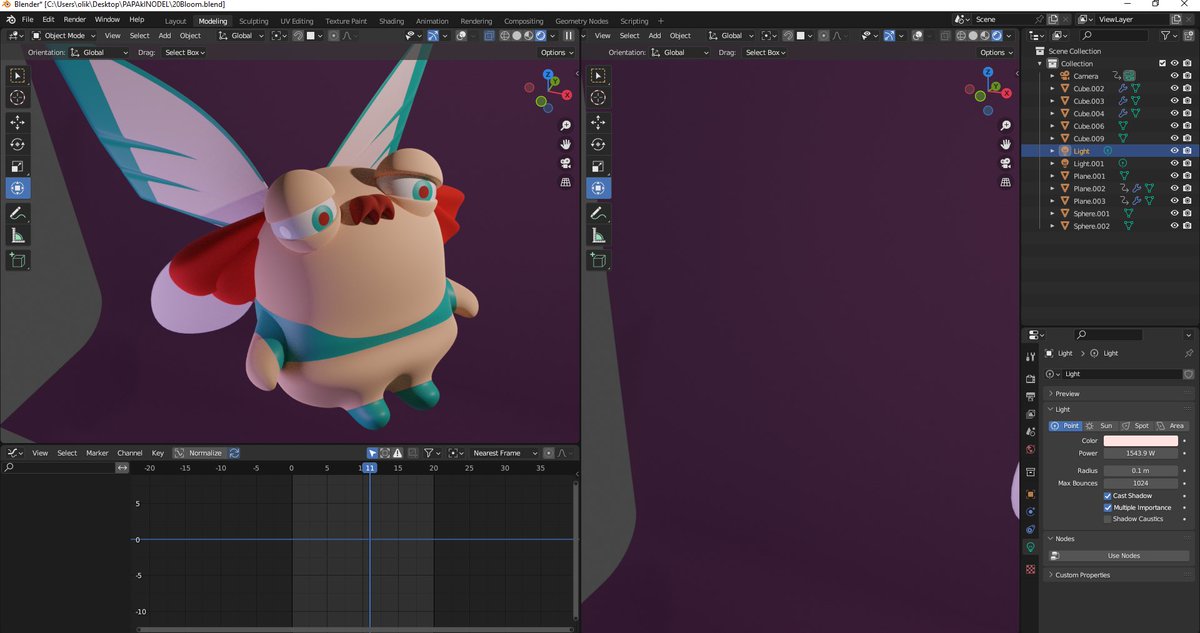This screenshot has width=1200, height=633.
Task: Toggle camera view icon in left viewport
Action: coord(565,163)
